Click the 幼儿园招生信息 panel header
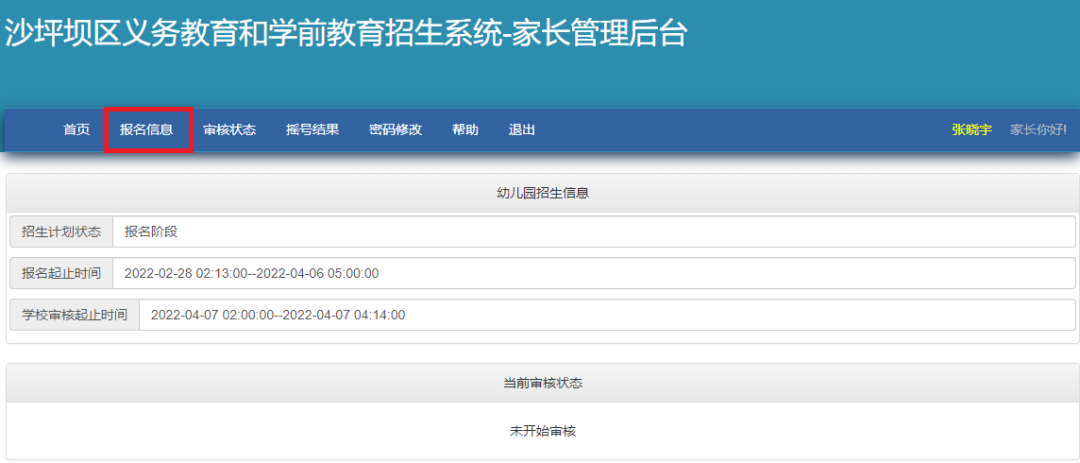 click(x=543, y=194)
